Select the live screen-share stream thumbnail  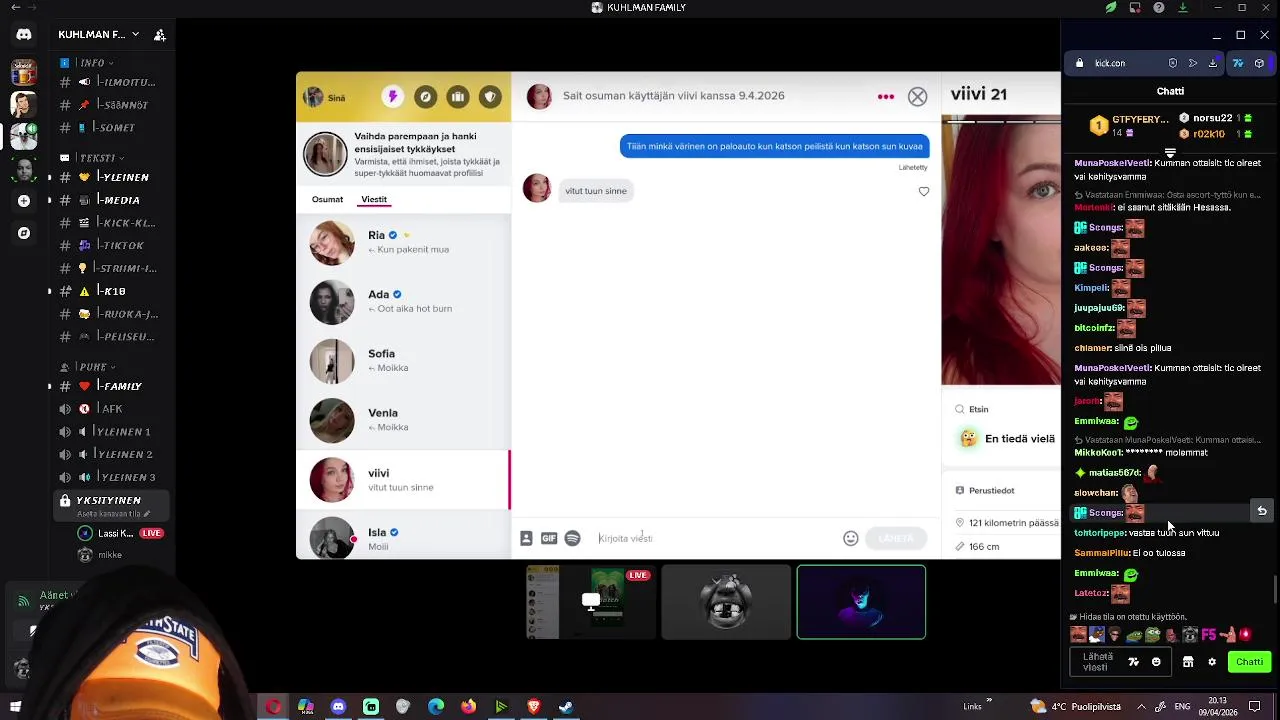[x=591, y=602]
